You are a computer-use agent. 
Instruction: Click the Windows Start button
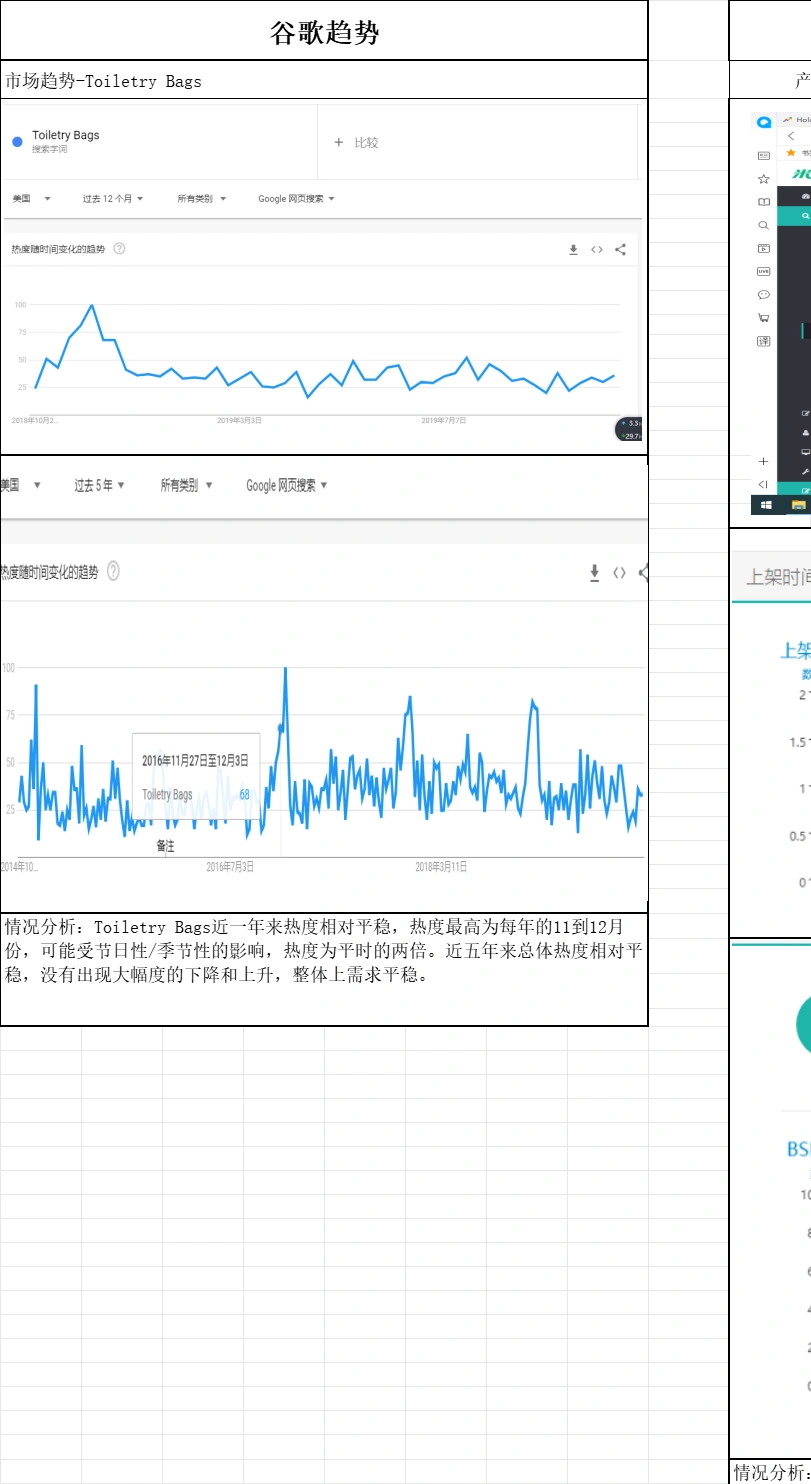coord(766,505)
